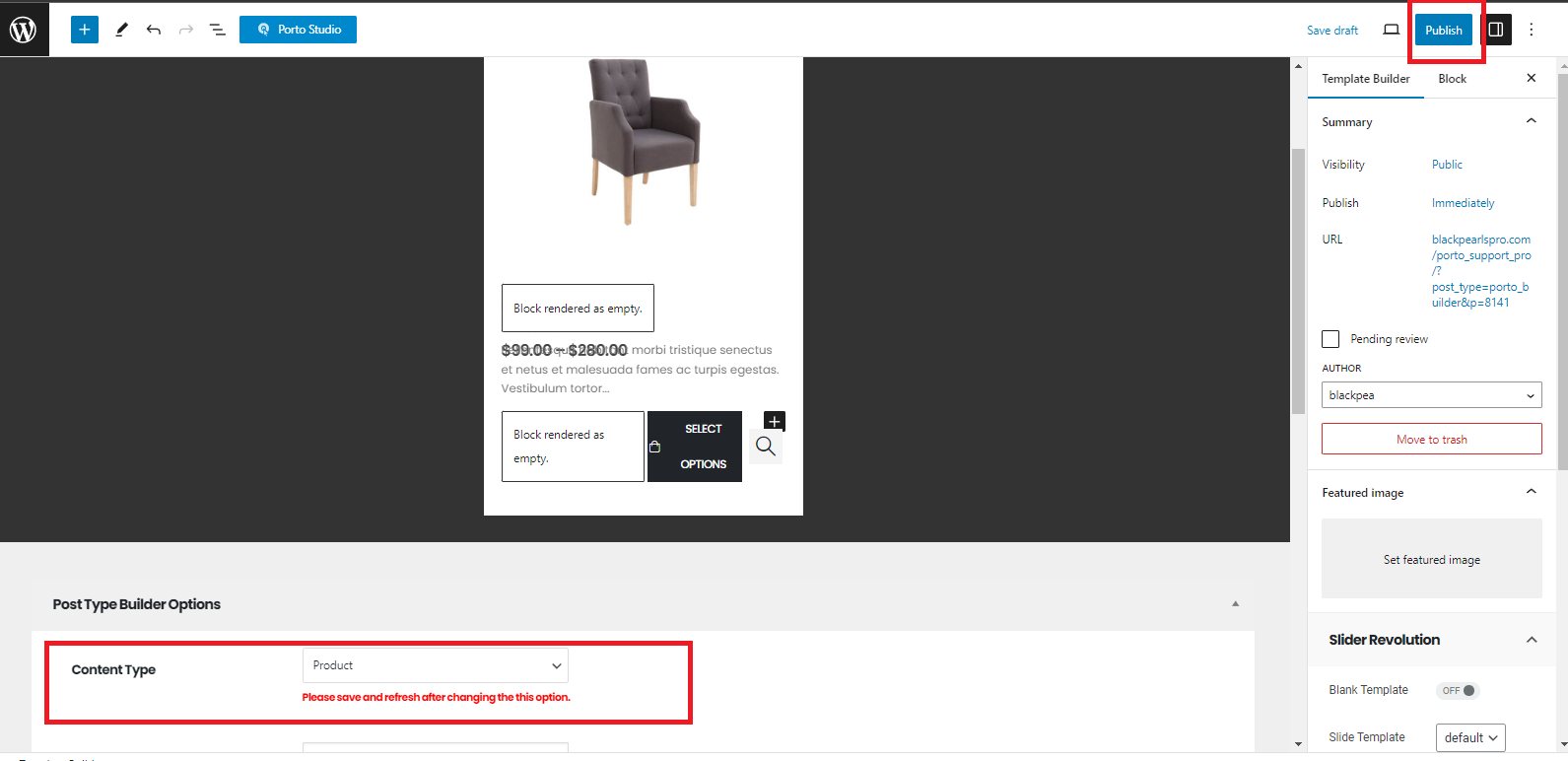
Task: Open the Slide Template default dropdown
Action: coord(1470,737)
